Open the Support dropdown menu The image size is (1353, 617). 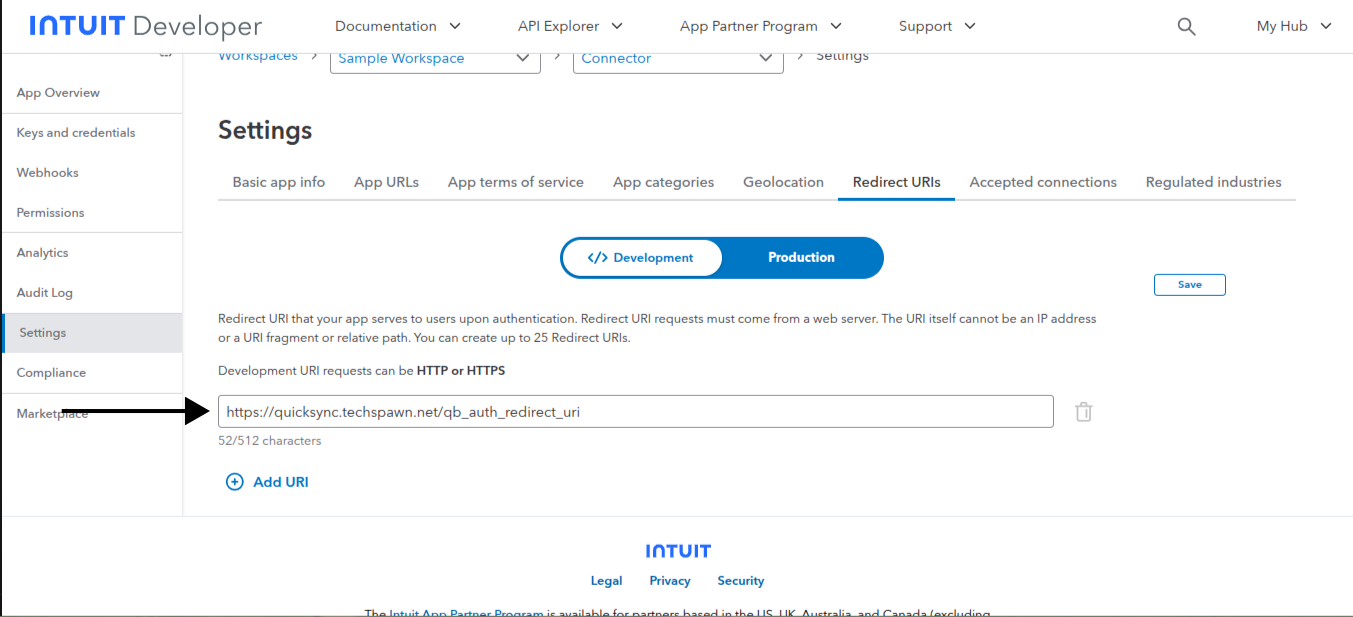tap(936, 26)
